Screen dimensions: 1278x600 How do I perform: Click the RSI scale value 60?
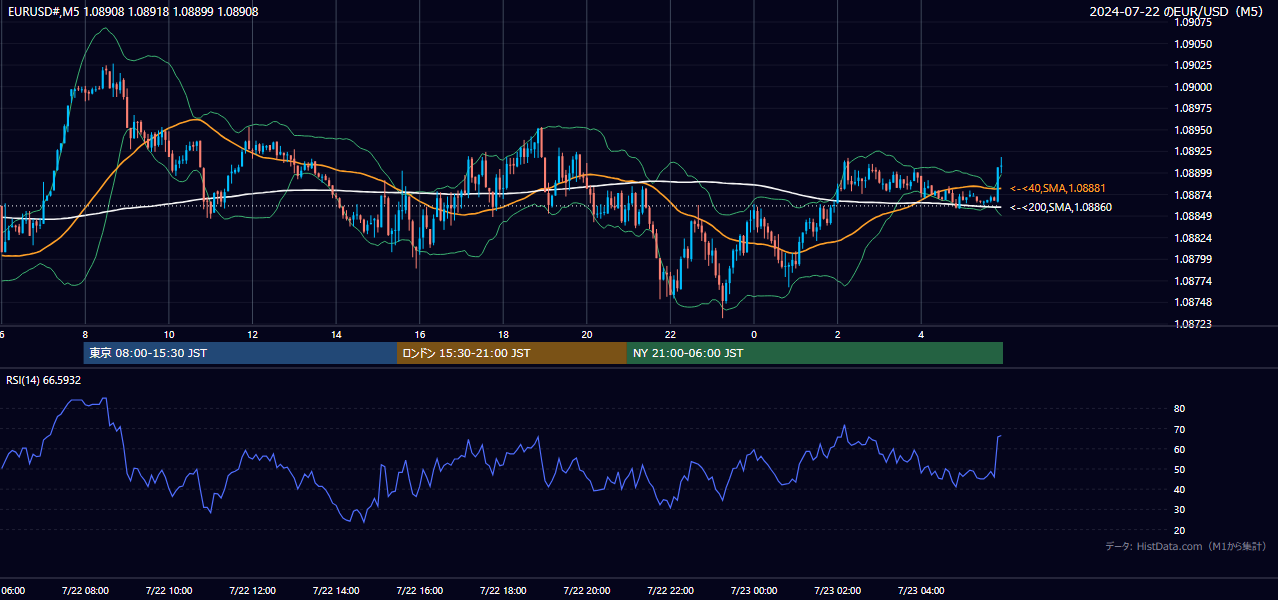tap(1180, 449)
